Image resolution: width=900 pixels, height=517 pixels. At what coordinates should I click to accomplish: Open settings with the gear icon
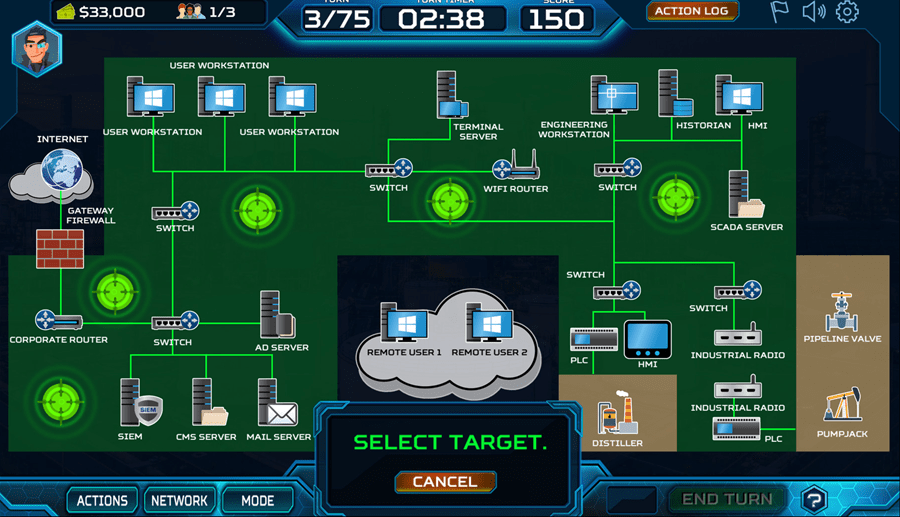pyautogui.click(x=847, y=11)
